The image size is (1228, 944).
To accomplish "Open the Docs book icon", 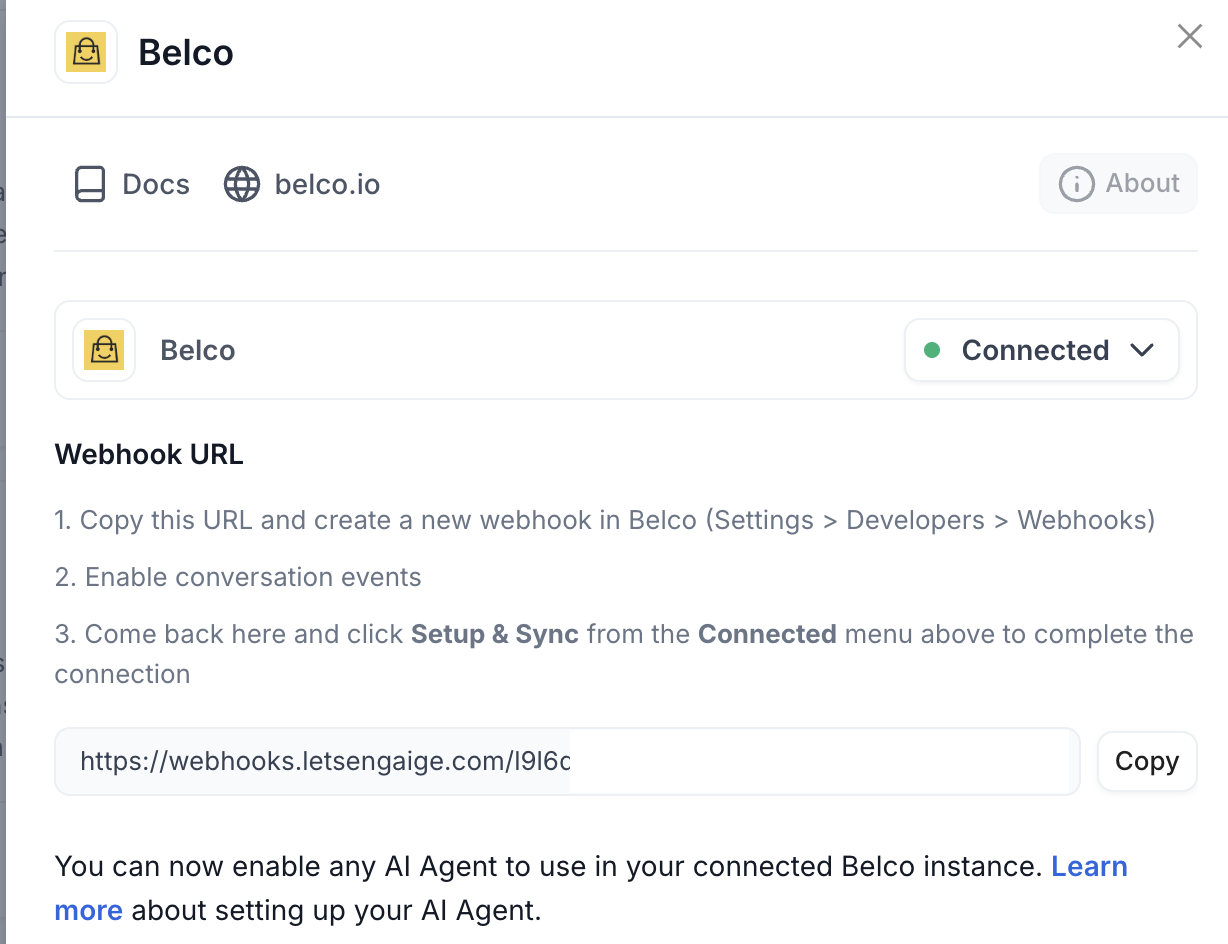I will 90,184.
